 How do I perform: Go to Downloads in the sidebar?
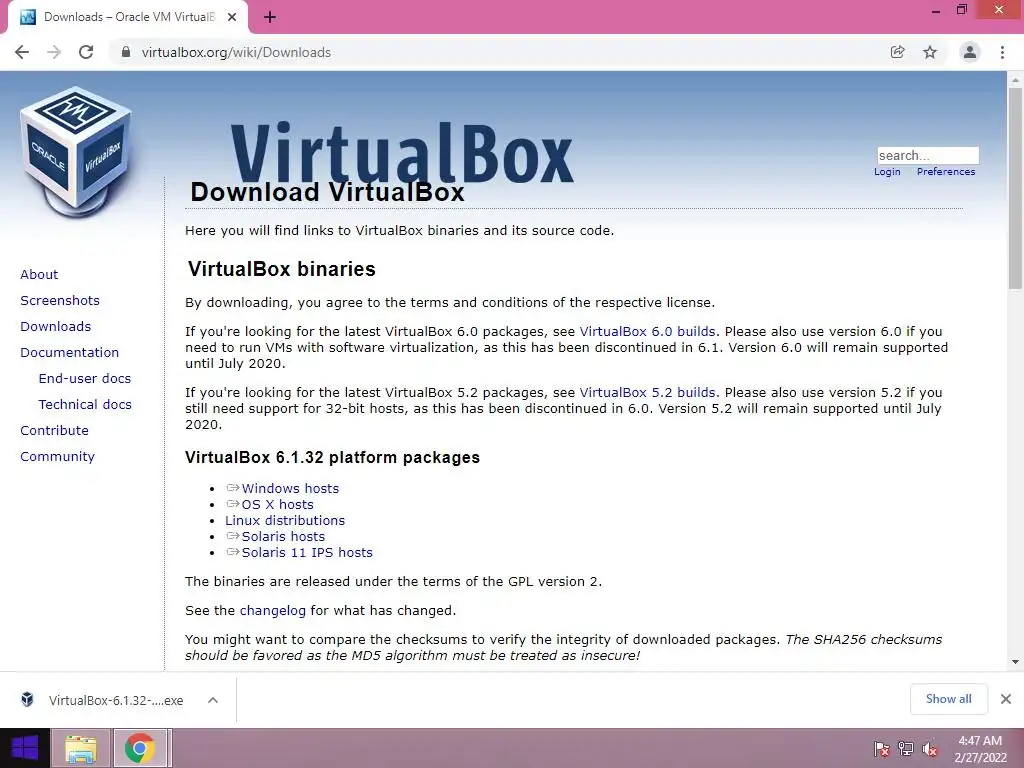[x=56, y=327]
